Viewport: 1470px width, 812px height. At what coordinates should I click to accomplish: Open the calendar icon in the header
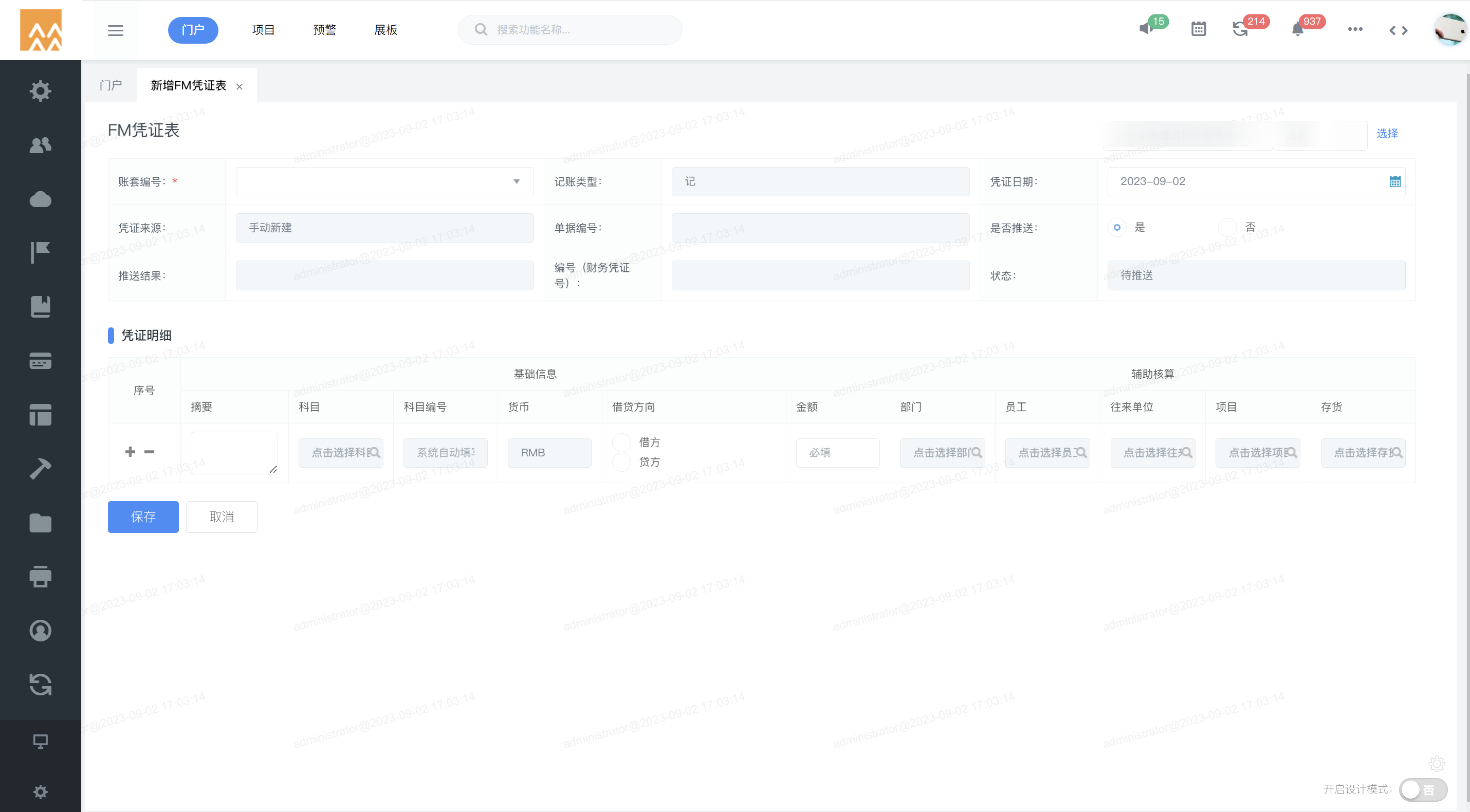click(x=1199, y=29)
